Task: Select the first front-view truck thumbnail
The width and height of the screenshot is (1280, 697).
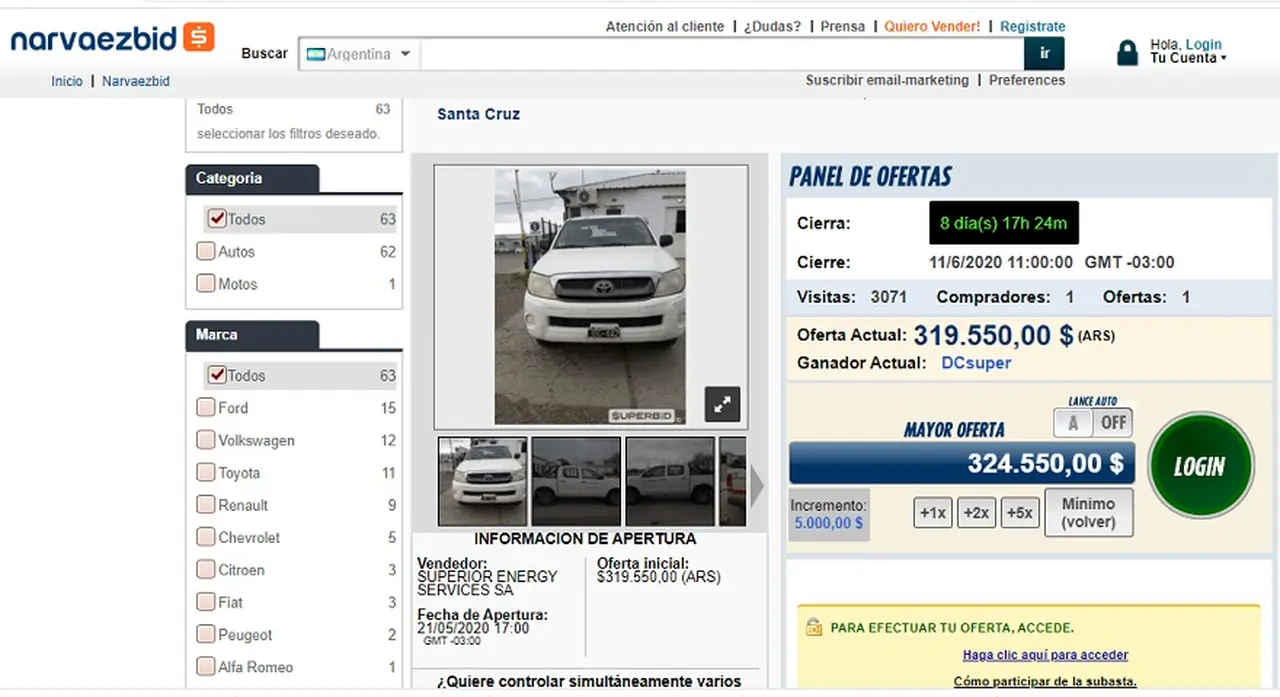Action: [482, 481]
